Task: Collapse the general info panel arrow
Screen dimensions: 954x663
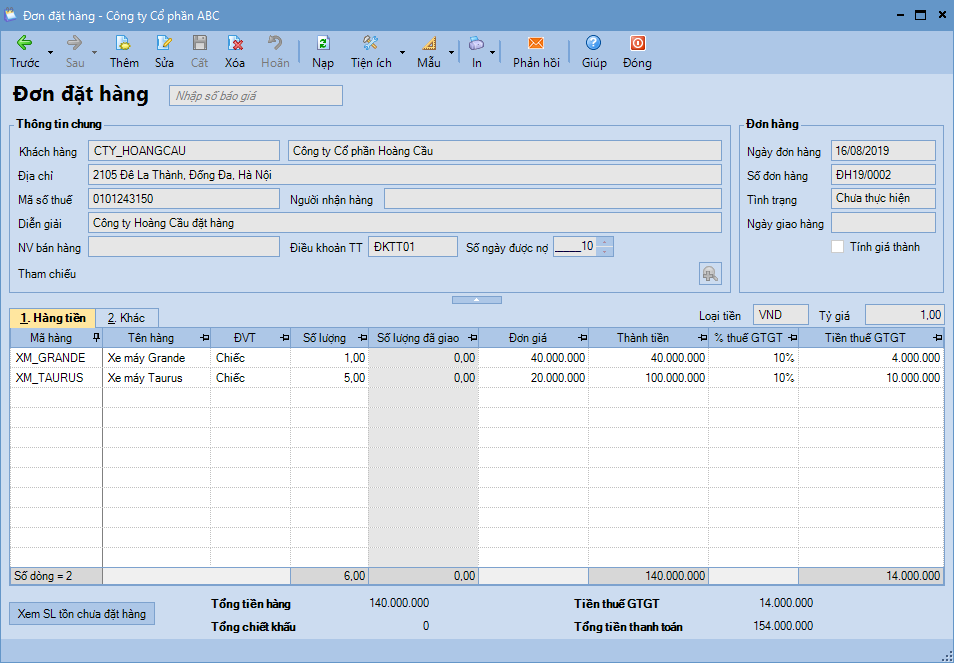Action: coord(477,299)
